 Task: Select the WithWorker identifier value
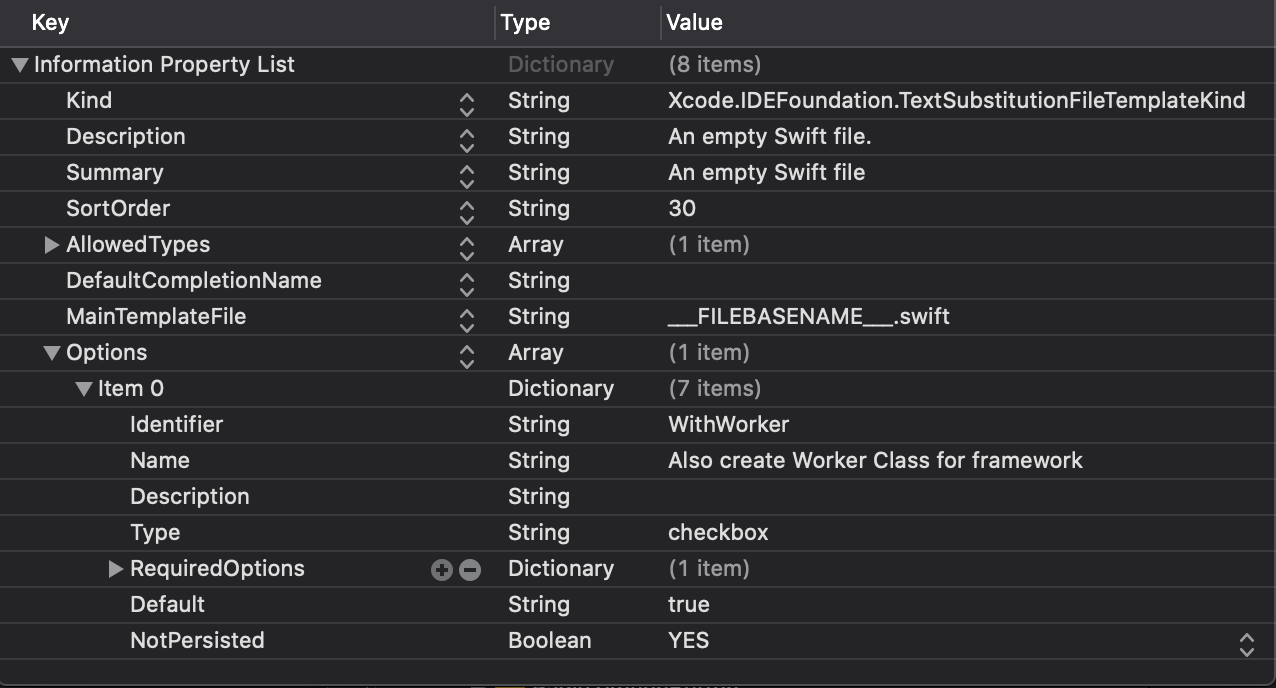pyautogui.click(x=728, y=425)
